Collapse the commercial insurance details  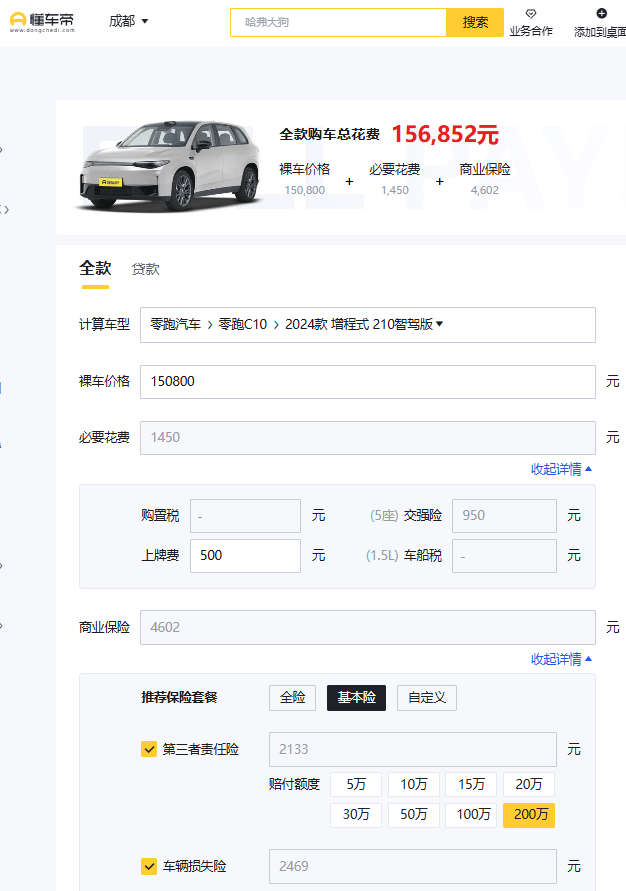(561, 659)
